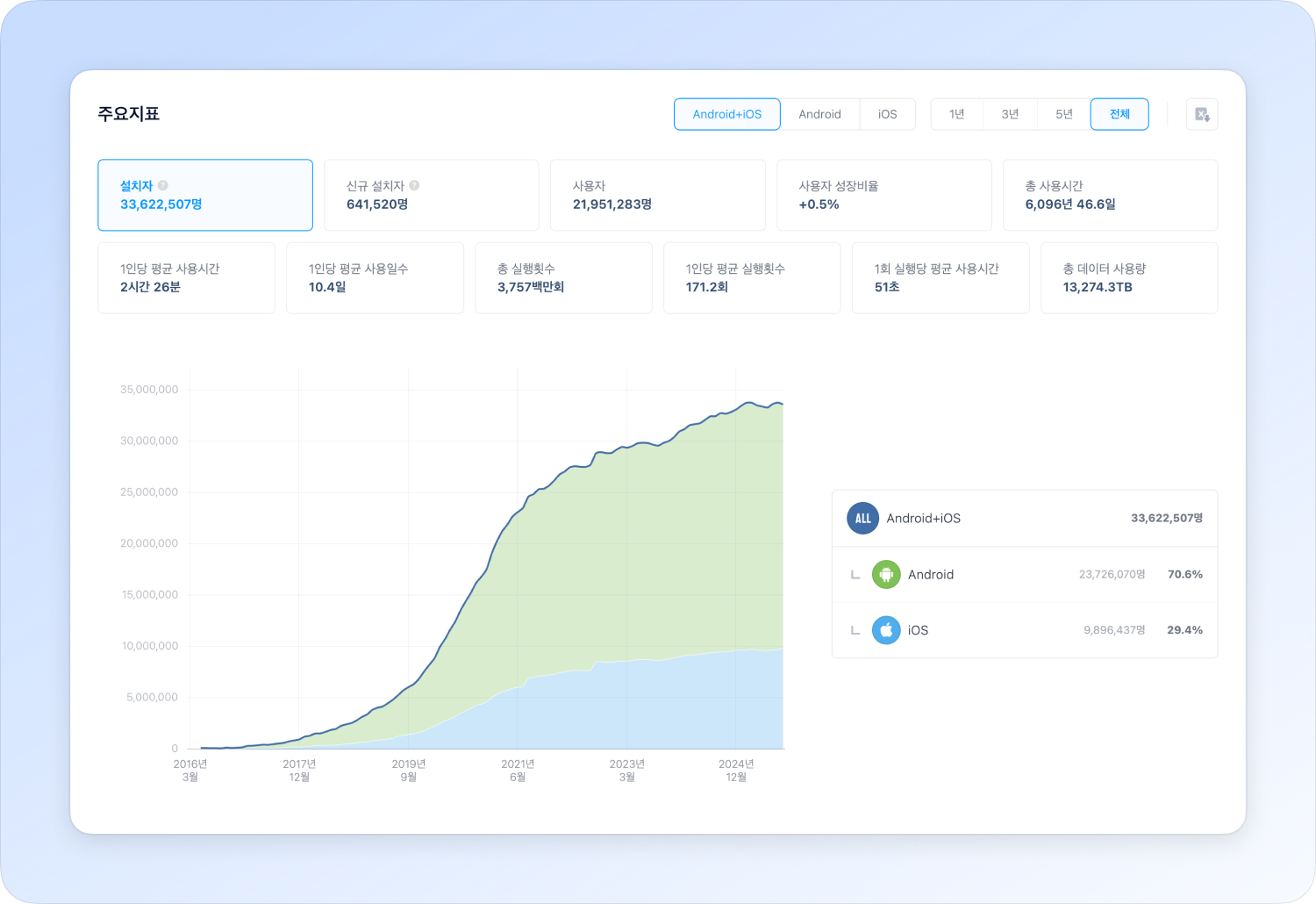The width and height of the screenshot is (1316, 904).
Task: Click the blue Apple iOS icon
Action: coord(886,630)
